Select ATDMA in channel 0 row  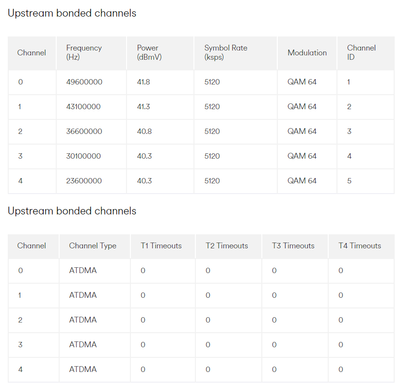[83, 270]
